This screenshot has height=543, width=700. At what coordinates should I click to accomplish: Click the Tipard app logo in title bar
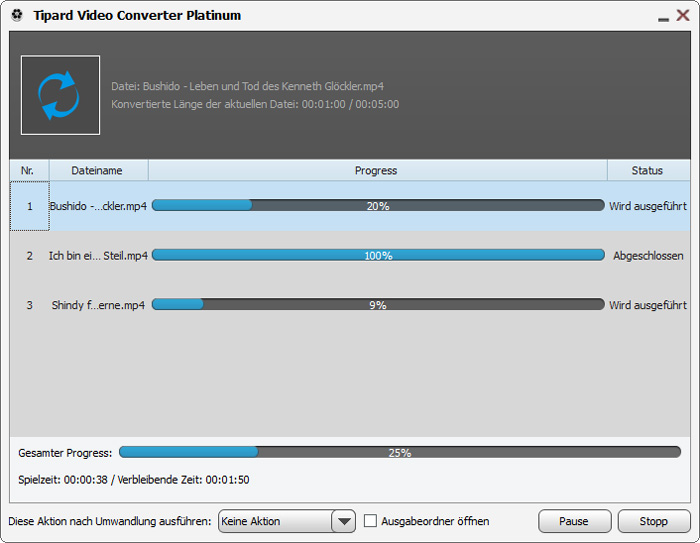point(17,16)
